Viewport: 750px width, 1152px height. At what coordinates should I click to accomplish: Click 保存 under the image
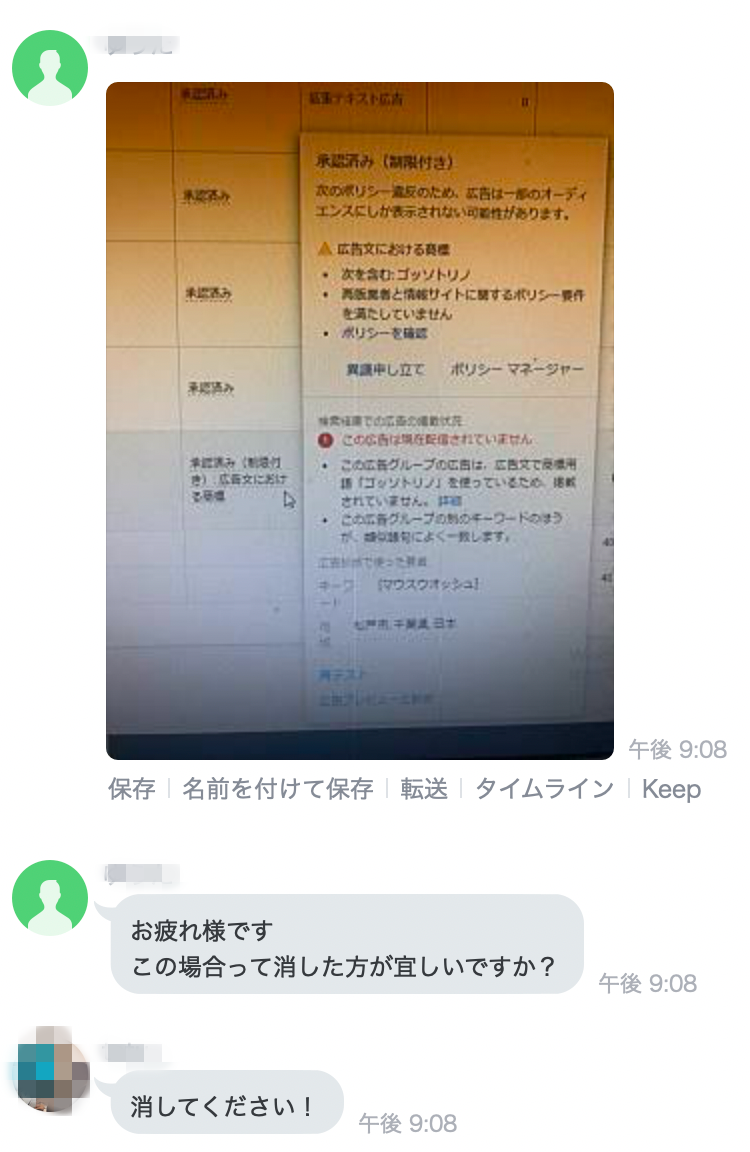click(x=131, y=789)
